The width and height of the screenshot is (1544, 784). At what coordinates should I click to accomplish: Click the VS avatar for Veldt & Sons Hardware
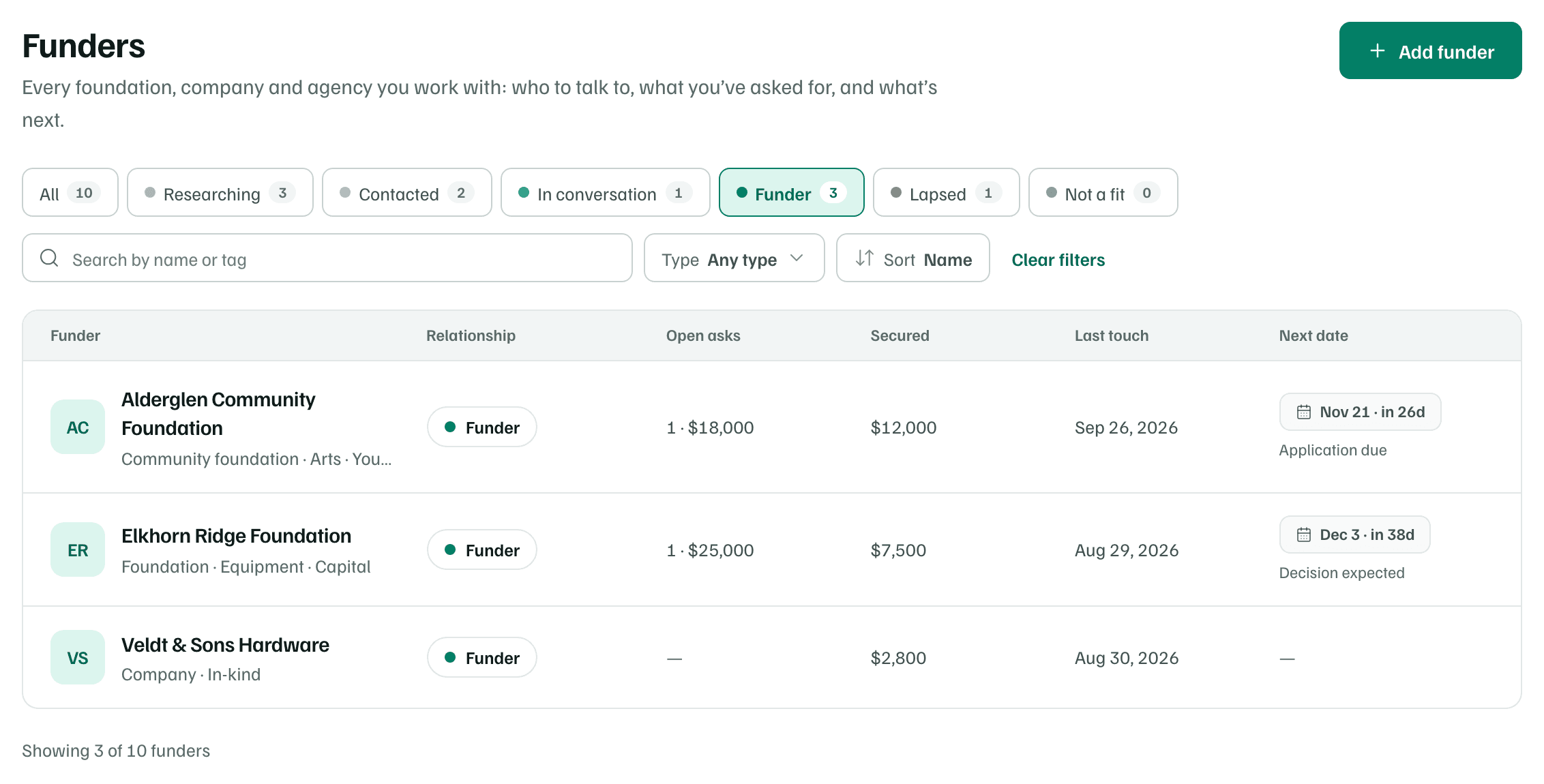tap(78, 657)
